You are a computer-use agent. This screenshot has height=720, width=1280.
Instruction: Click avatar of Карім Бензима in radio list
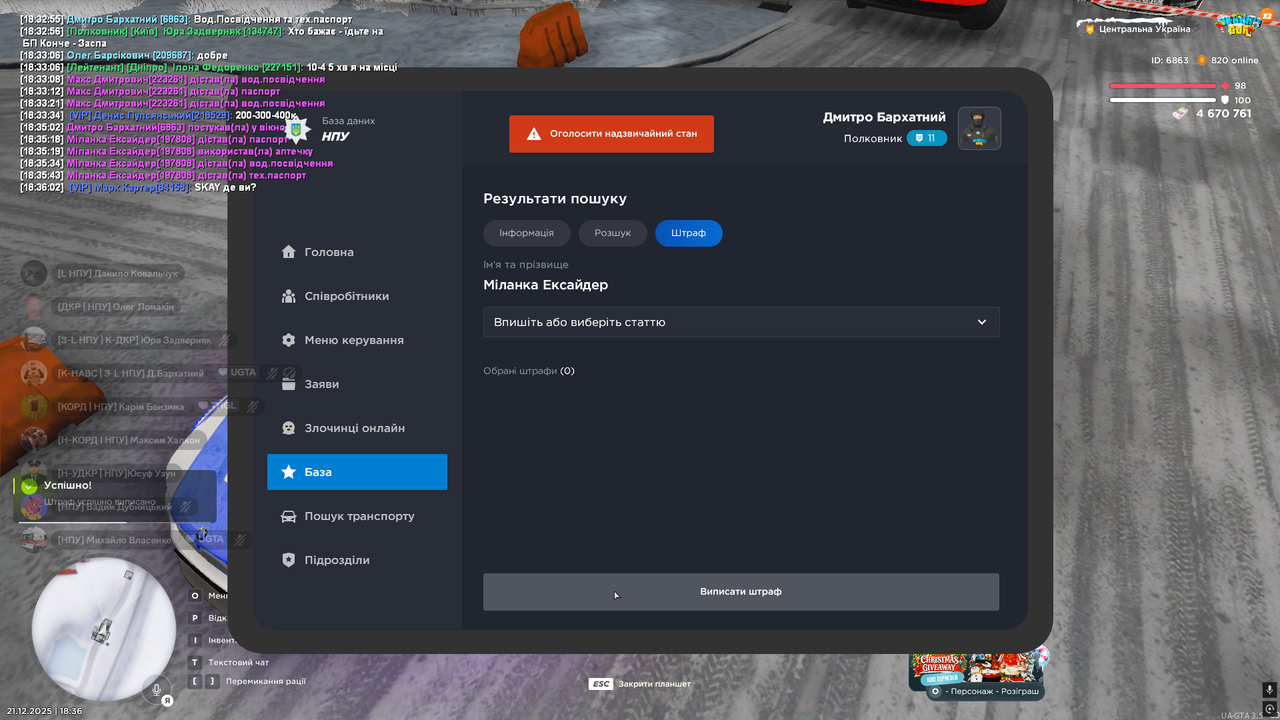pos(34,406)
